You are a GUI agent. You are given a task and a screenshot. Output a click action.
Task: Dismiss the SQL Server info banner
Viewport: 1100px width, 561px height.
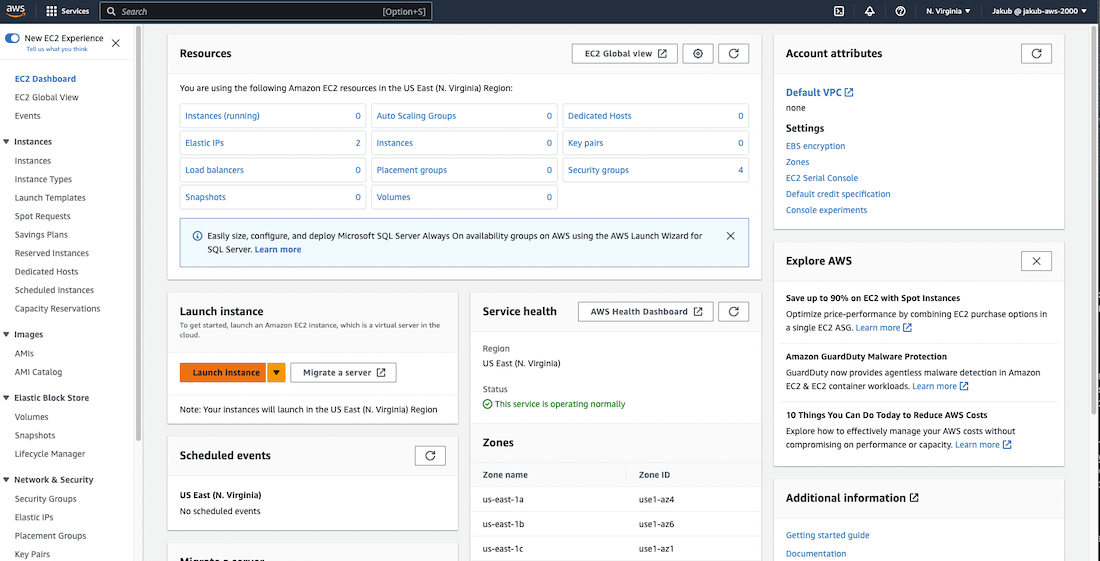pos(730,236)
